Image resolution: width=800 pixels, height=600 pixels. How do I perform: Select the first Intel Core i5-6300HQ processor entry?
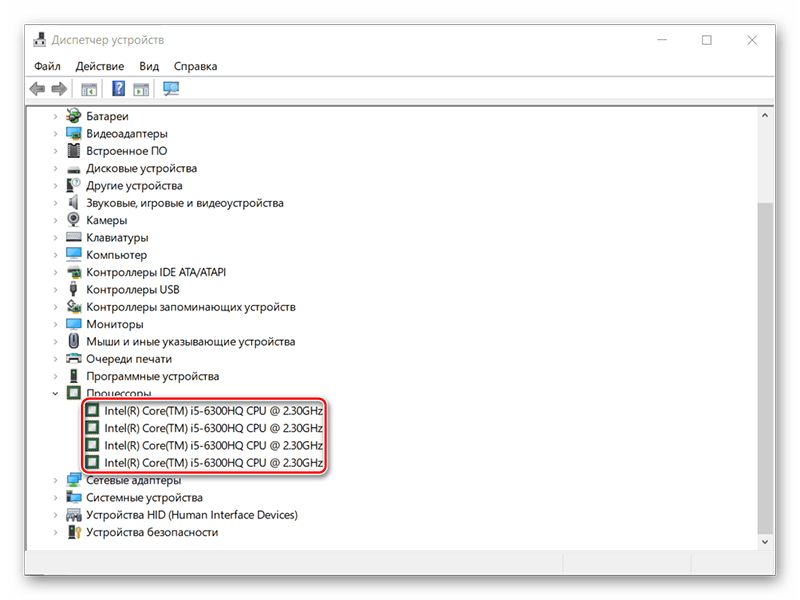[213, 411]
